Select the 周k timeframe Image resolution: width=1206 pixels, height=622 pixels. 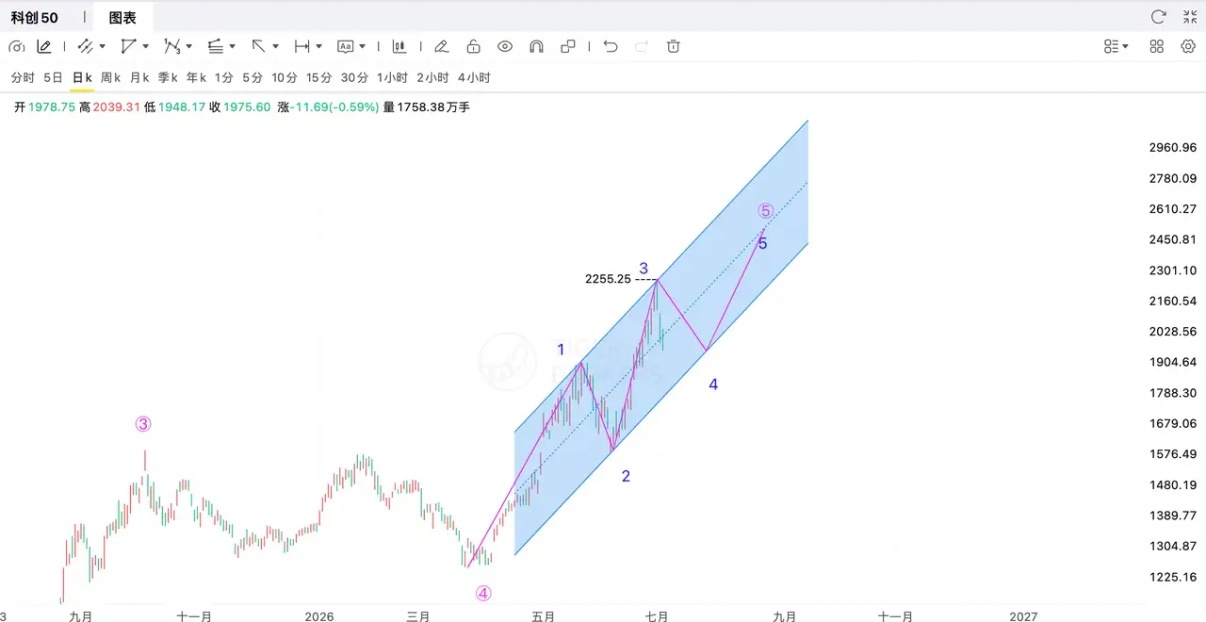(110, 77)
